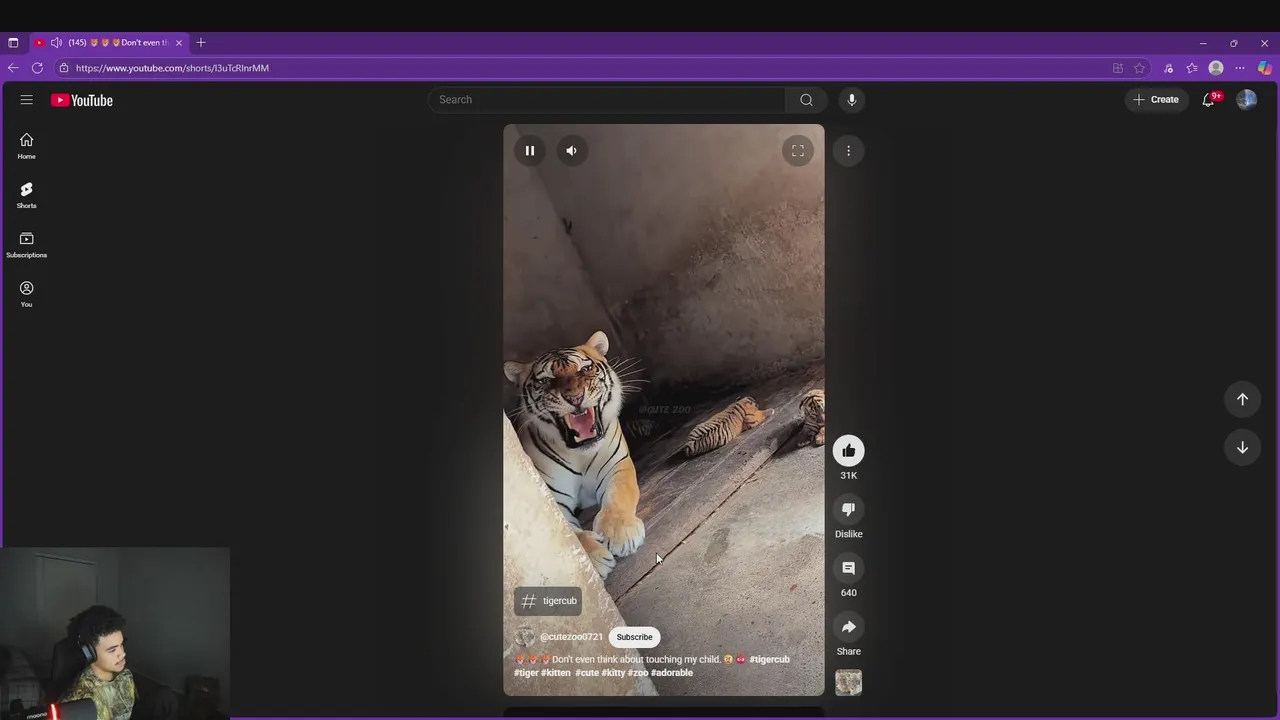
Task: Like this Short with thumbs up
Action: pyautogui.click(x=849, y=451)
